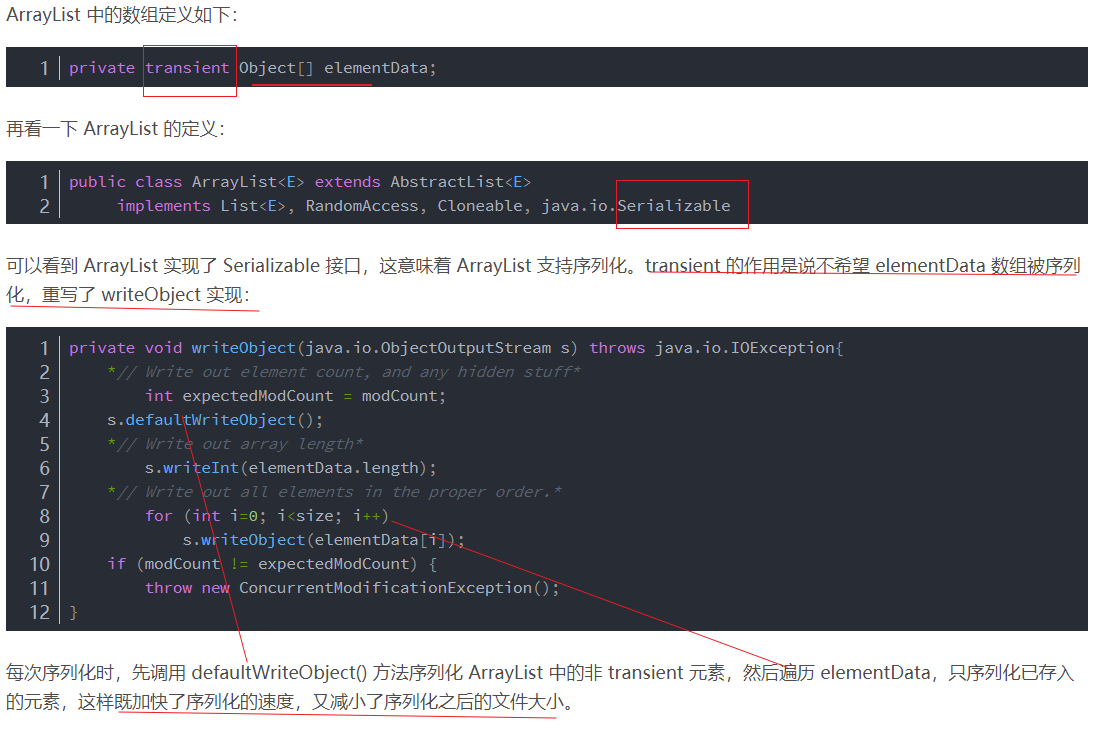This screenshot has height=733, width=1098.
Task: Click 'writeInt' on line 6
Action: 201,468
